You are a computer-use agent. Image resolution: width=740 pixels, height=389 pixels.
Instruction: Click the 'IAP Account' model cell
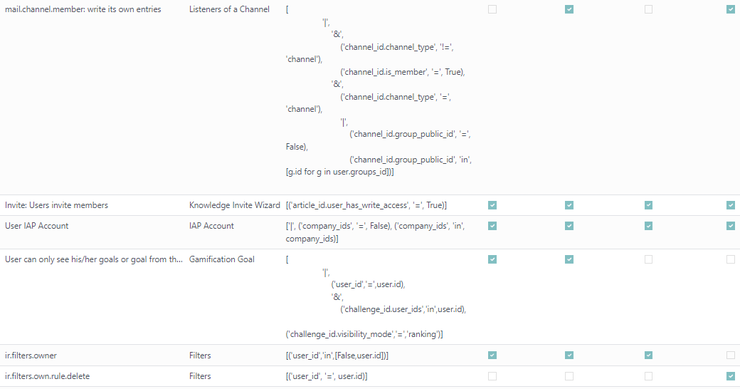click(211, 226)
